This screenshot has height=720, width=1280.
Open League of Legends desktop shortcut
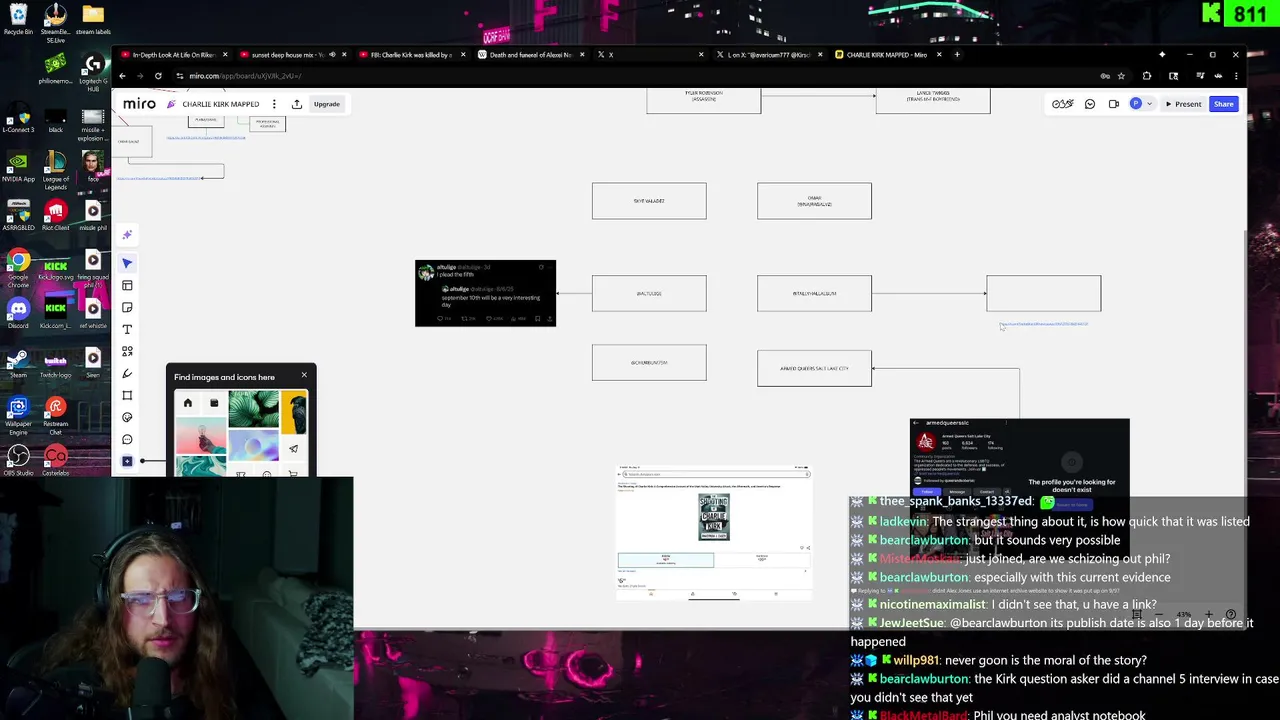[55, 168]
